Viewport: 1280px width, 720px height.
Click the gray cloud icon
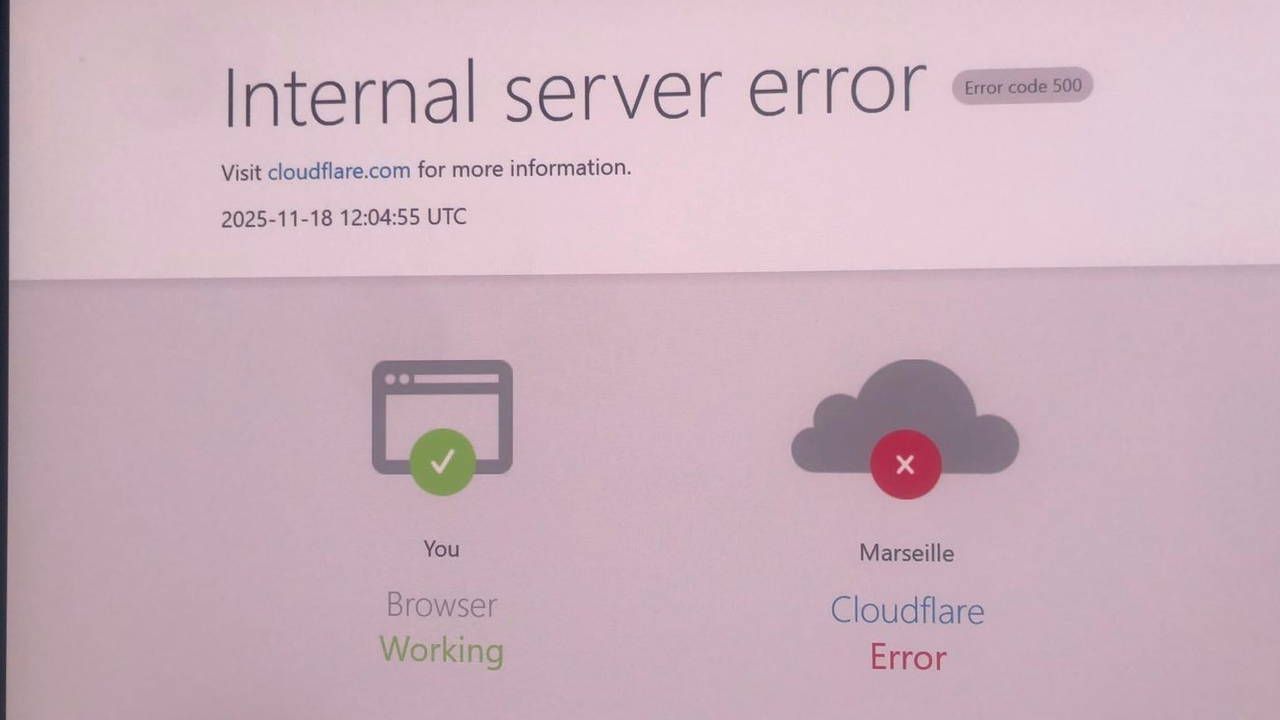coord(905,417)
